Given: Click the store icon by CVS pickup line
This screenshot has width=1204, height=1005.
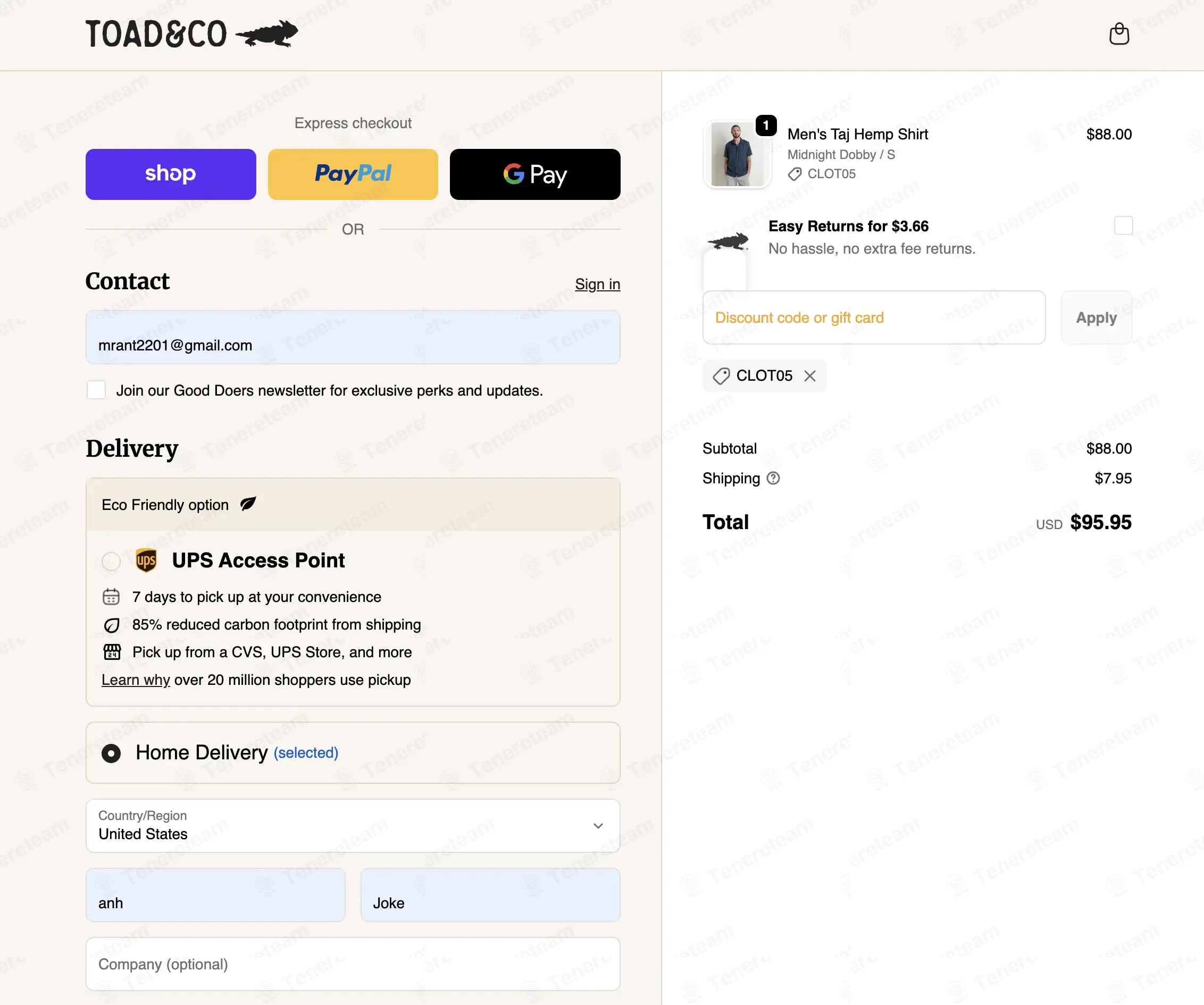Looking at the screenshot, I should tap(112, 652).
